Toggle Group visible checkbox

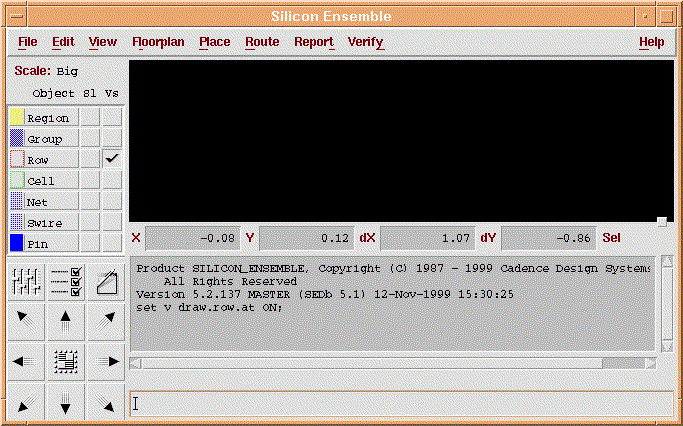point(112,138)
